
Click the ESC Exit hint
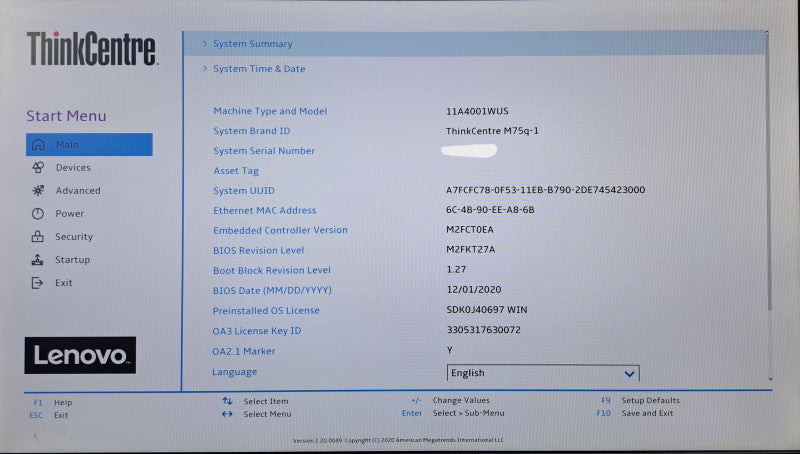pos(48,415)
